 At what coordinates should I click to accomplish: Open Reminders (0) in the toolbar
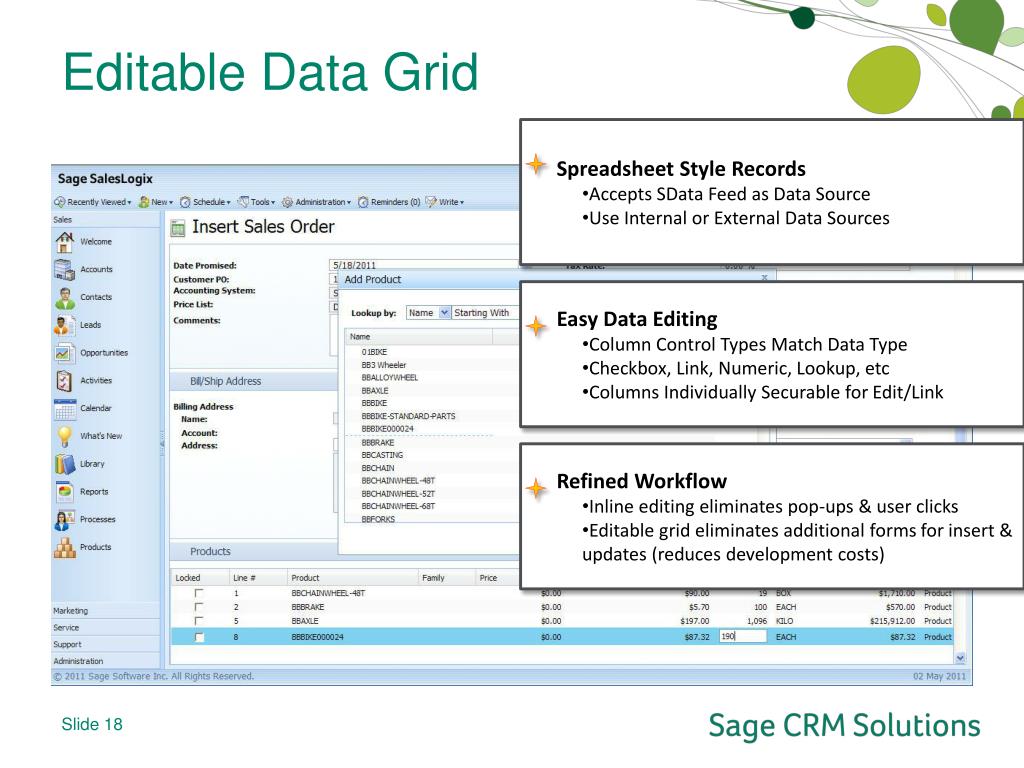tap(389, 202)
